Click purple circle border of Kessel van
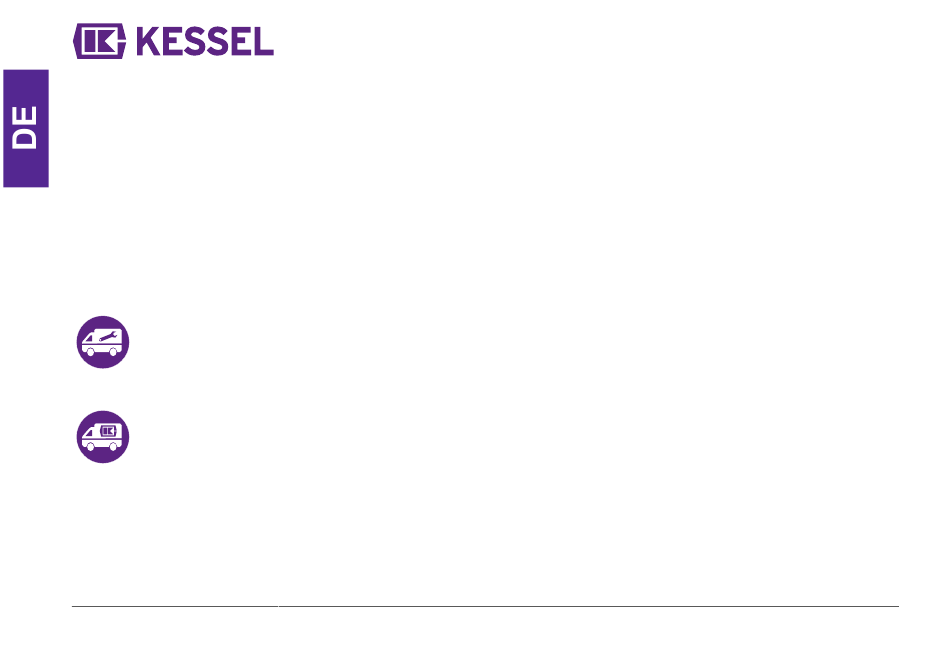This screenshot has height=657, width=950. pyautogui.click(x=102, y=413)
